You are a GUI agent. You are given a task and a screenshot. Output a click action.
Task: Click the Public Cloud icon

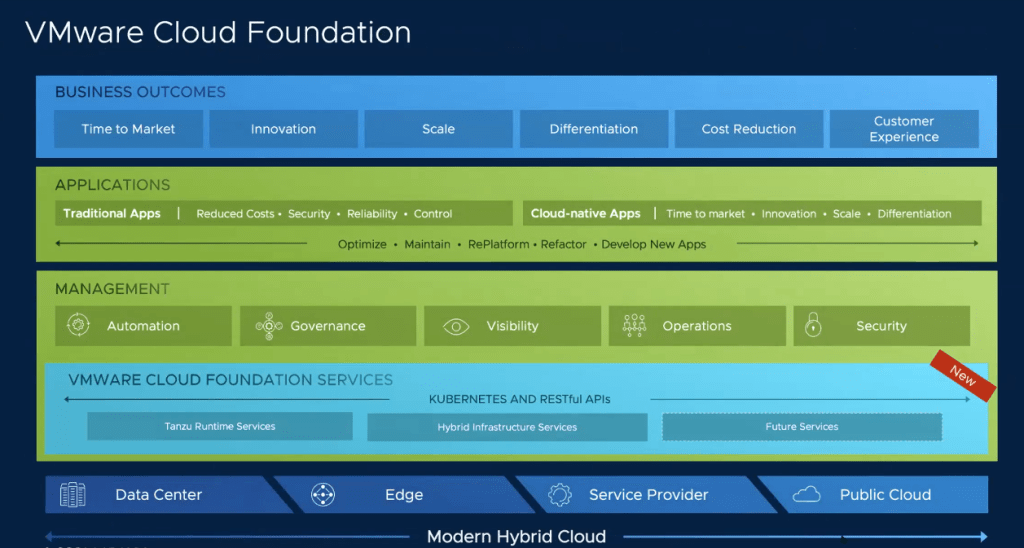[x=806, y=495]
